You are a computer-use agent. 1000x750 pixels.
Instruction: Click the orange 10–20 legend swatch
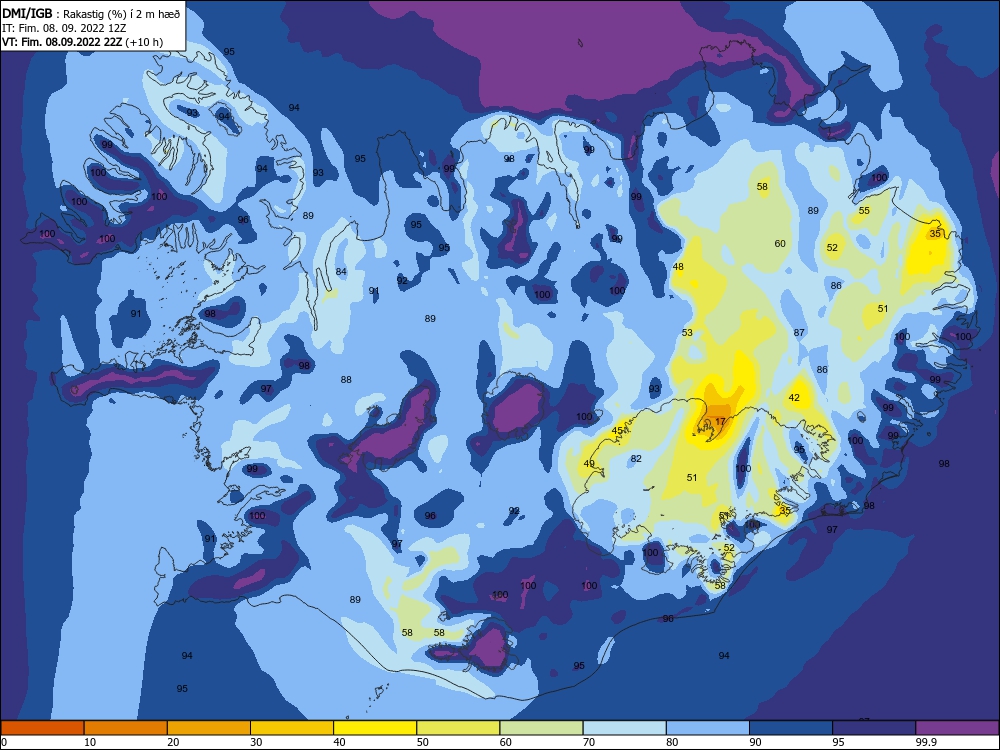click(x=126, y=728)
